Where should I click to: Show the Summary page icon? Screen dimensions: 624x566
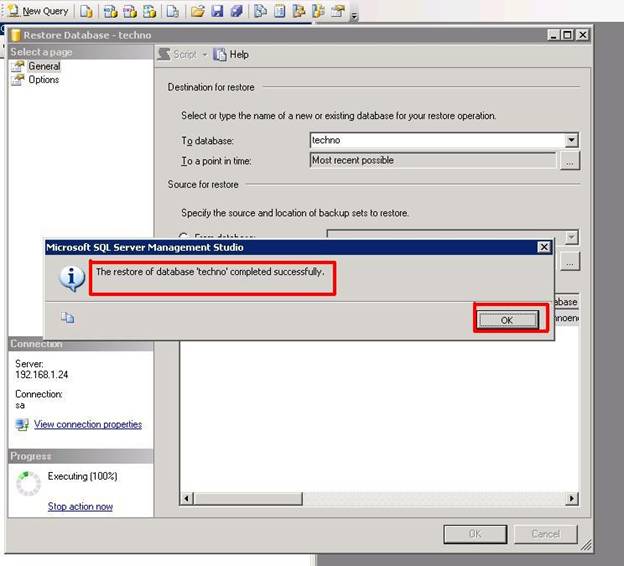[280, 11]
